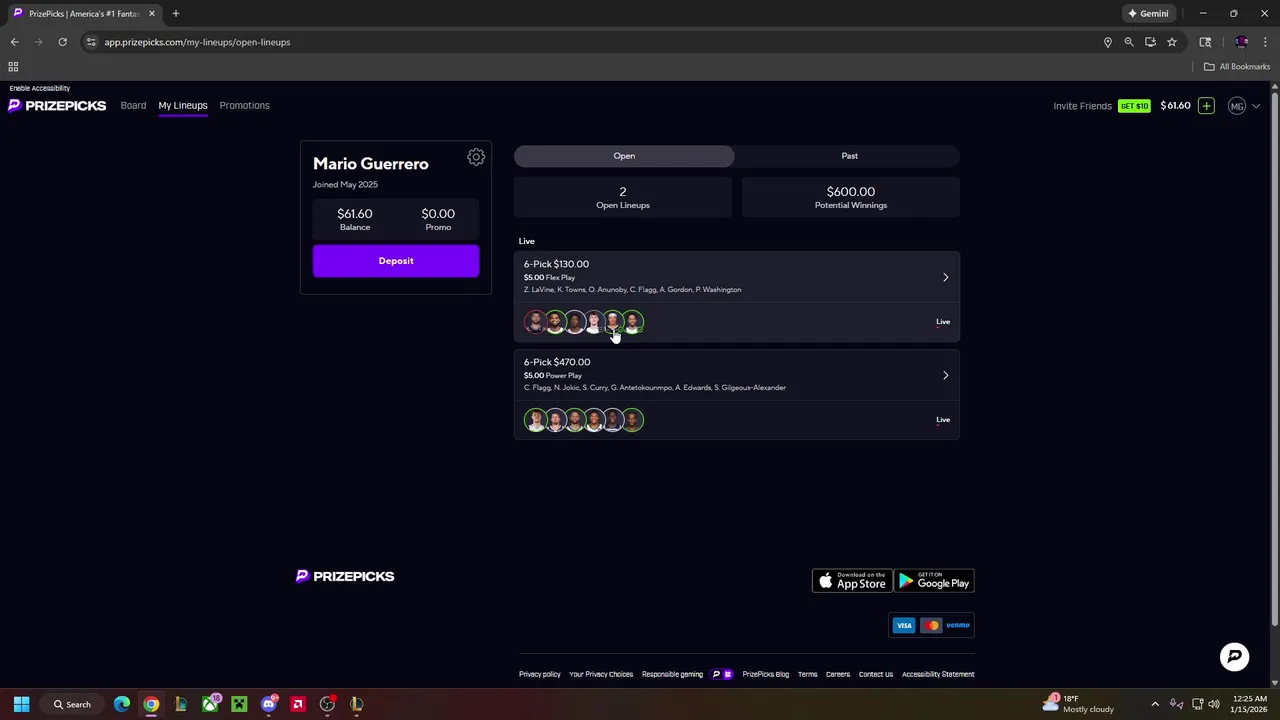Open the apps grid icon in bookmarks bar
The height and width of the screenshot is (720, 1280).
[13, 66]
